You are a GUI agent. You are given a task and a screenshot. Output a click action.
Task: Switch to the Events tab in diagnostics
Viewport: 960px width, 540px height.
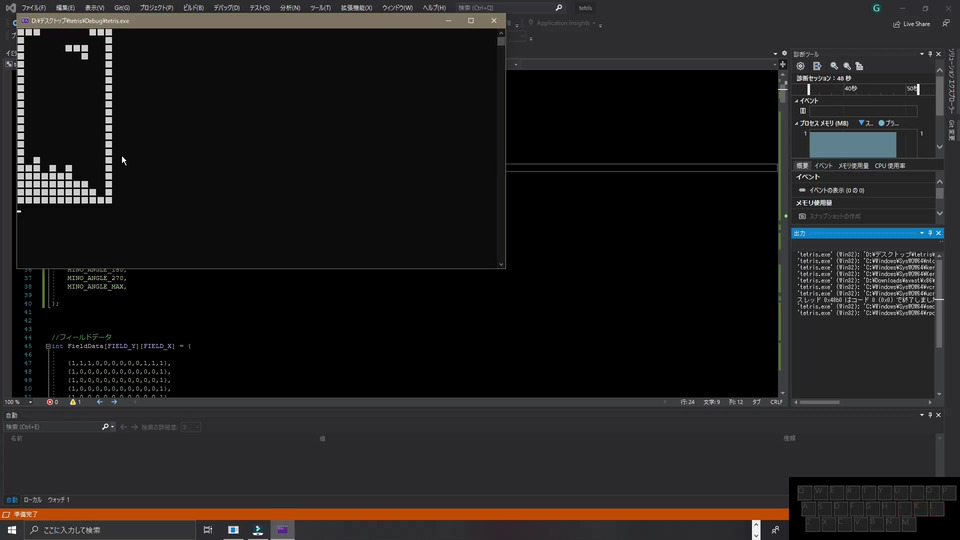[823, 166]
